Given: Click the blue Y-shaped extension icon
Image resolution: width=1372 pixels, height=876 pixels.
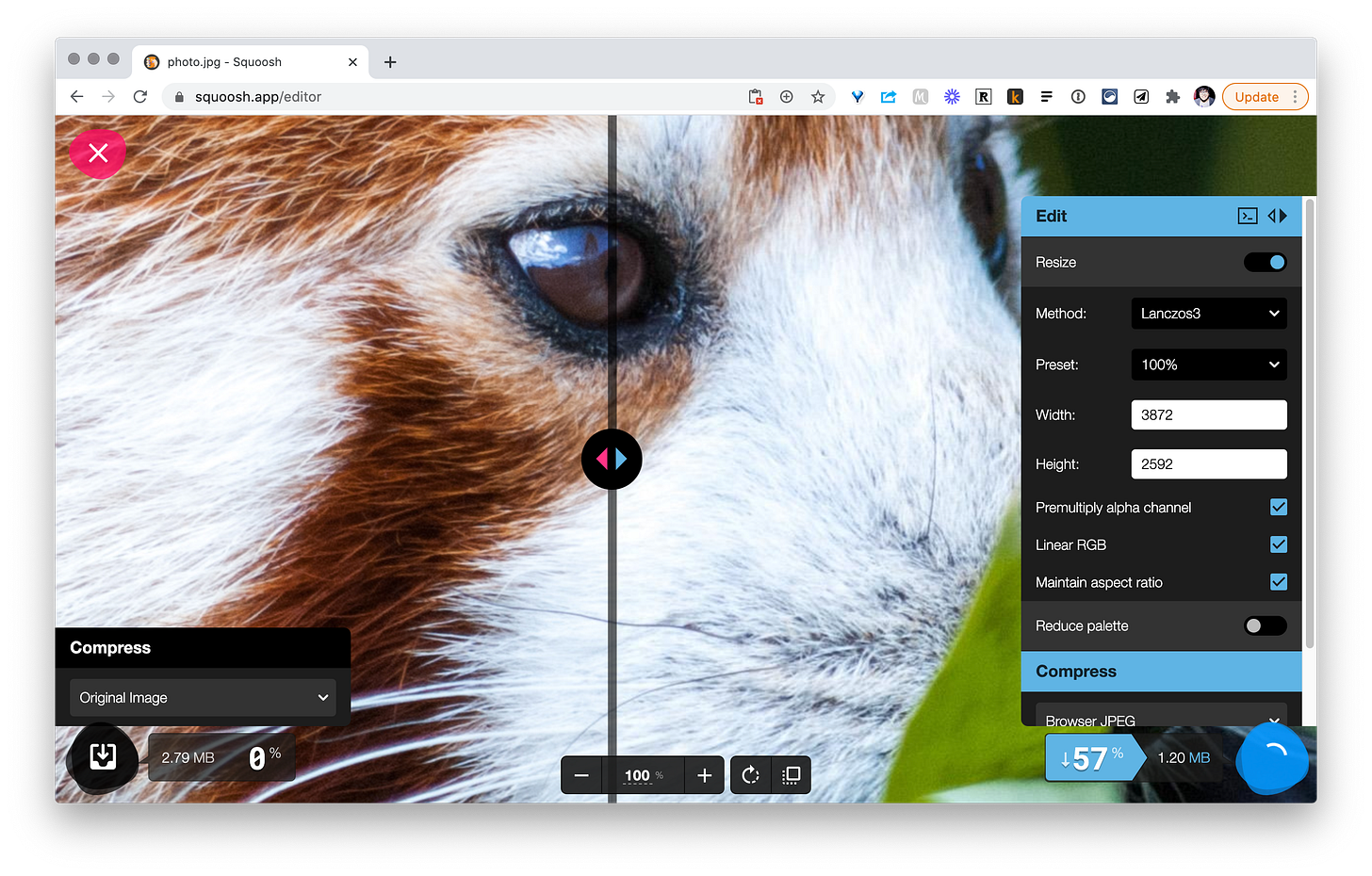Looking at the screenshot, I should pos(857,96).
